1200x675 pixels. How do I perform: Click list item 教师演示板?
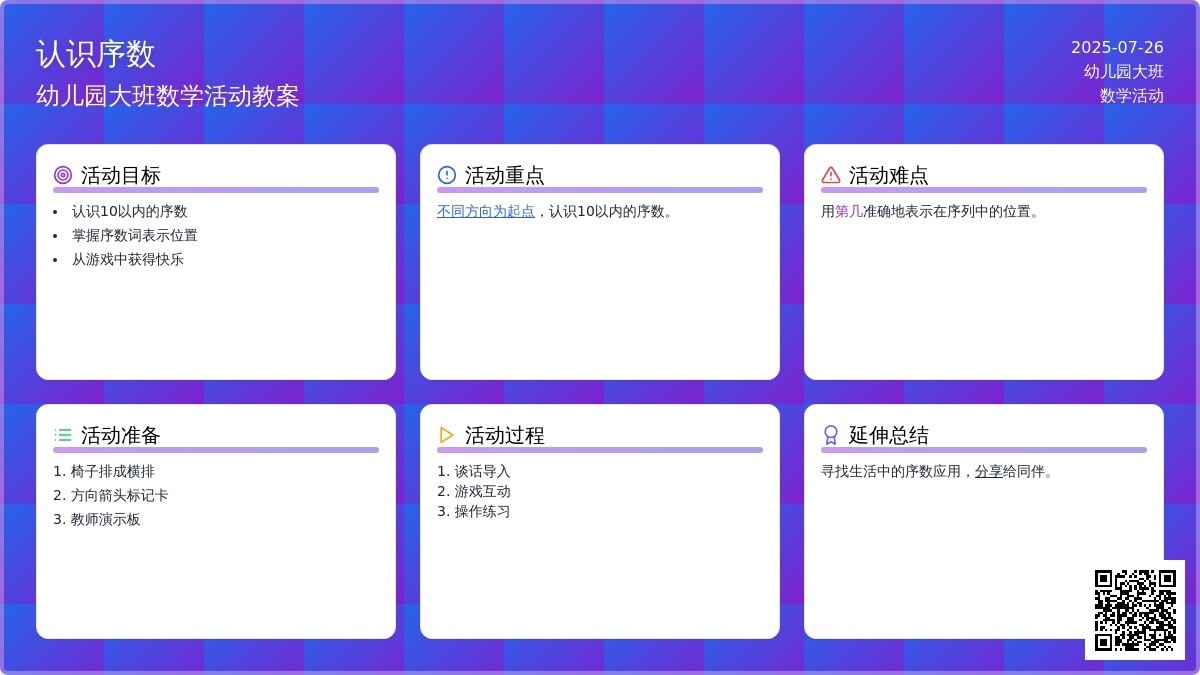(105, 519)
